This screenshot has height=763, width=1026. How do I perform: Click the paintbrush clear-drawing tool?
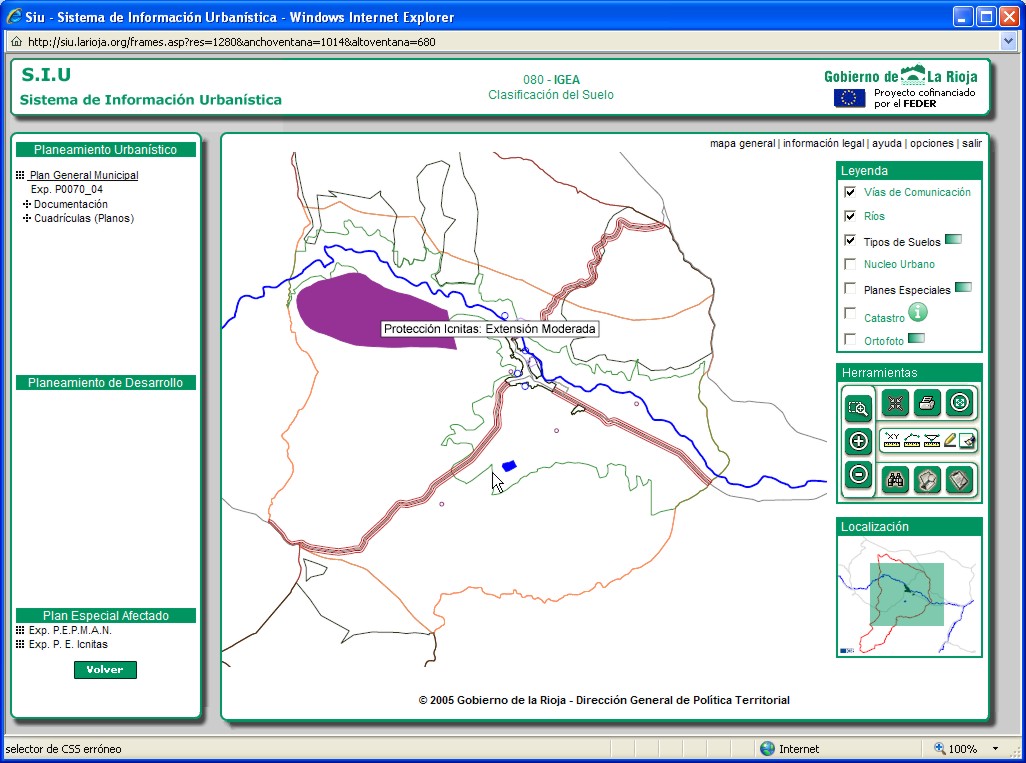click(967, 440)
